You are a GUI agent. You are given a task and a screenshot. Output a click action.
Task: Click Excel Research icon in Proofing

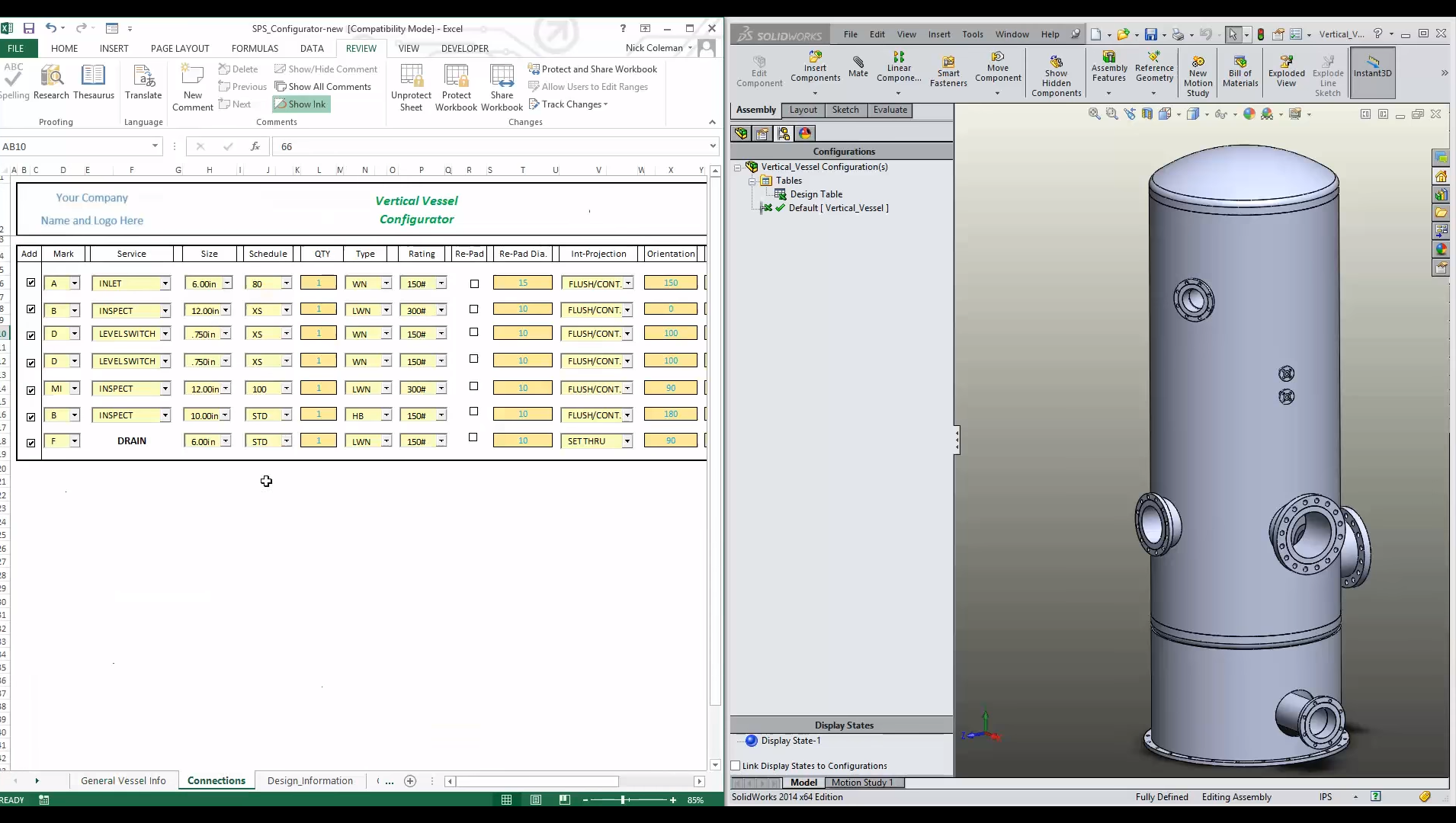click(x=51, y=82)
